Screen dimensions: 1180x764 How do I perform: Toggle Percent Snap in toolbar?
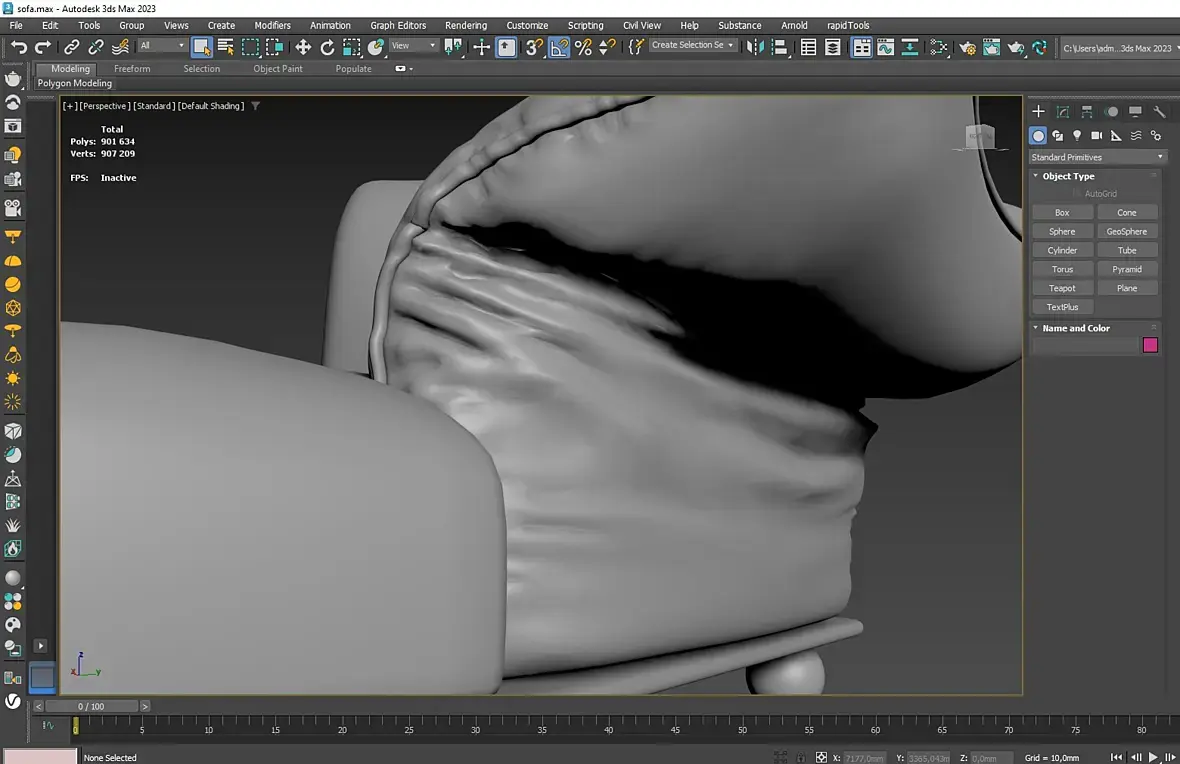pos(583,46)
